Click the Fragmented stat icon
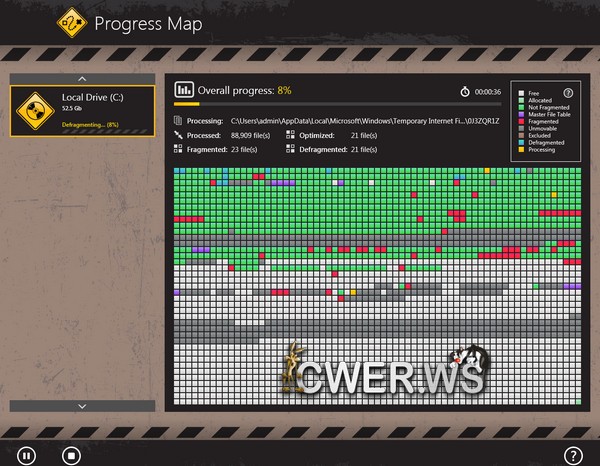The height and width of the screenshot is (466, 600). [x=179, y=148]
